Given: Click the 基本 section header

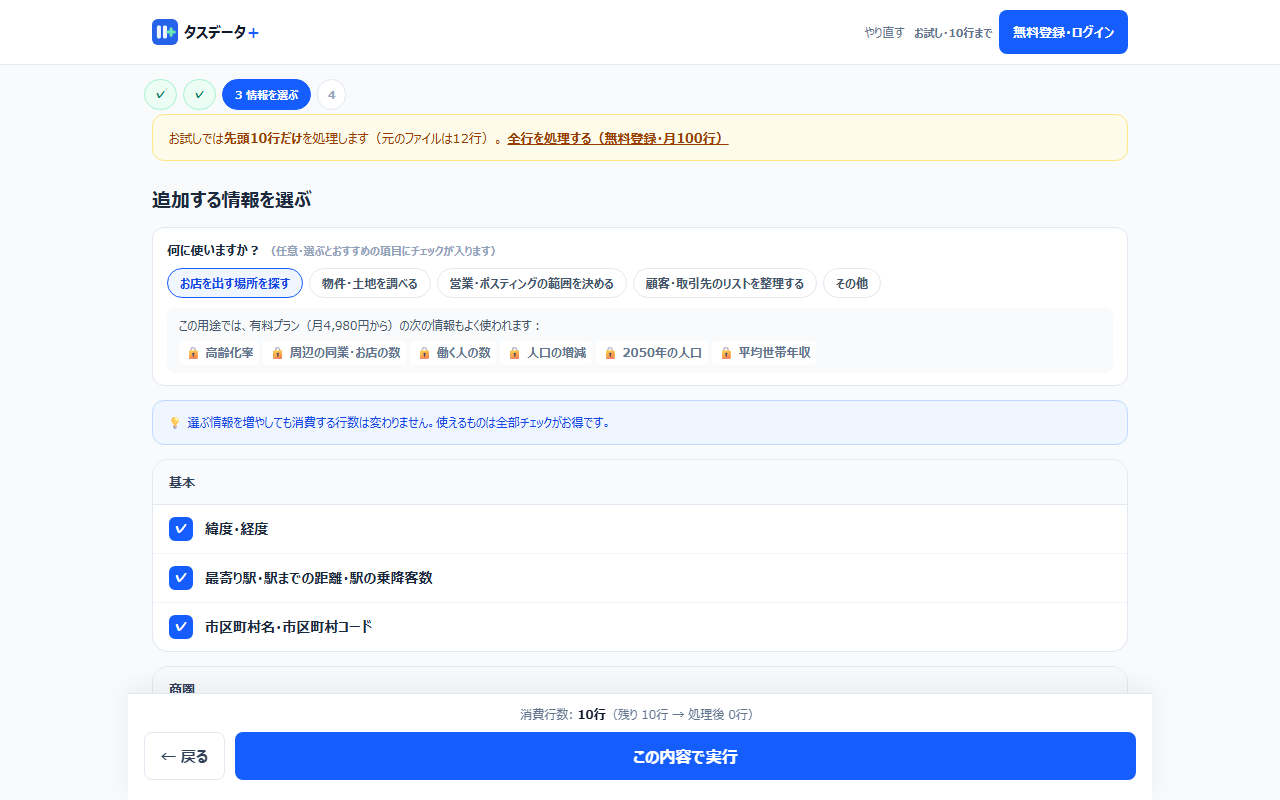Looking at the screenshot, I should point(640,482).
